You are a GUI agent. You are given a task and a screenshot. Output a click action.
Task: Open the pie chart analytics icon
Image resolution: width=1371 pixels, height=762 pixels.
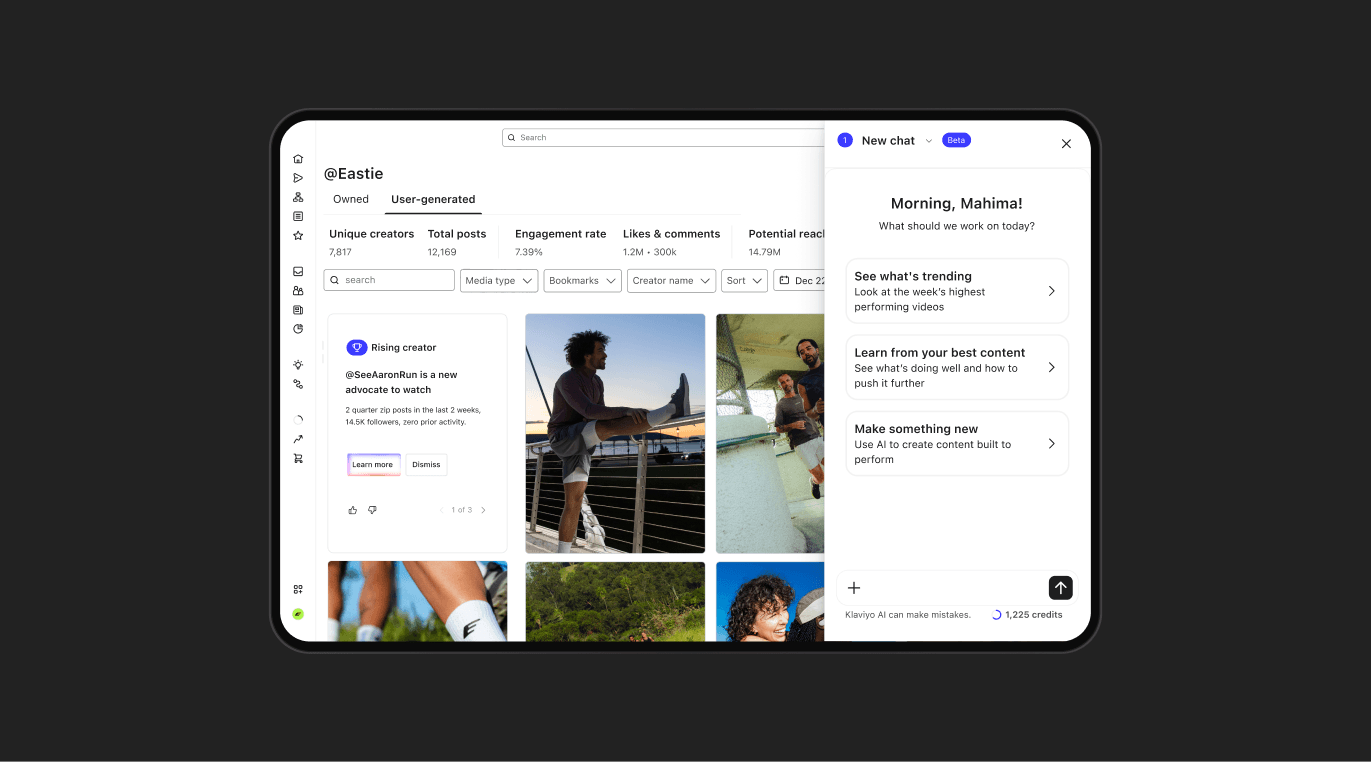[298, 329]
